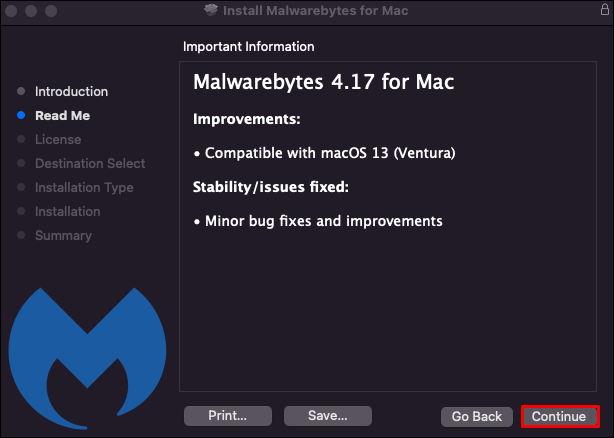This screenshot has width=614, height=438.
Task: Click the License step in sidebar
Action: pos(58,140)
